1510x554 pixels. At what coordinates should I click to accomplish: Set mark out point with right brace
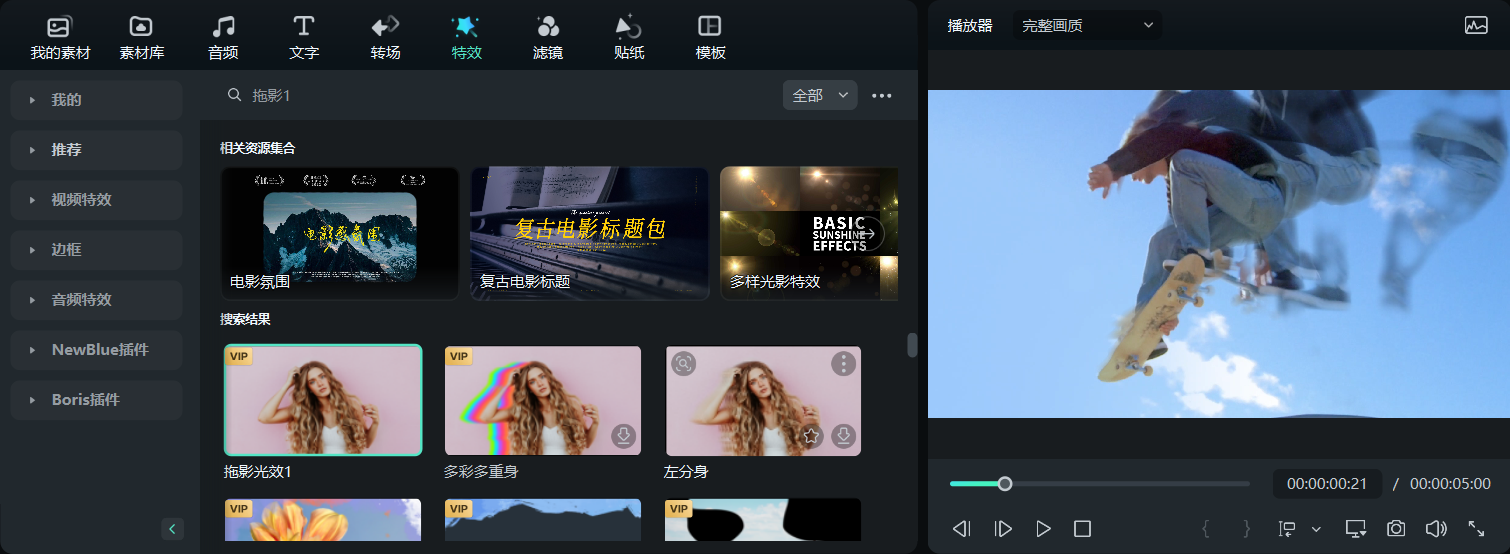coord(1246,529)
